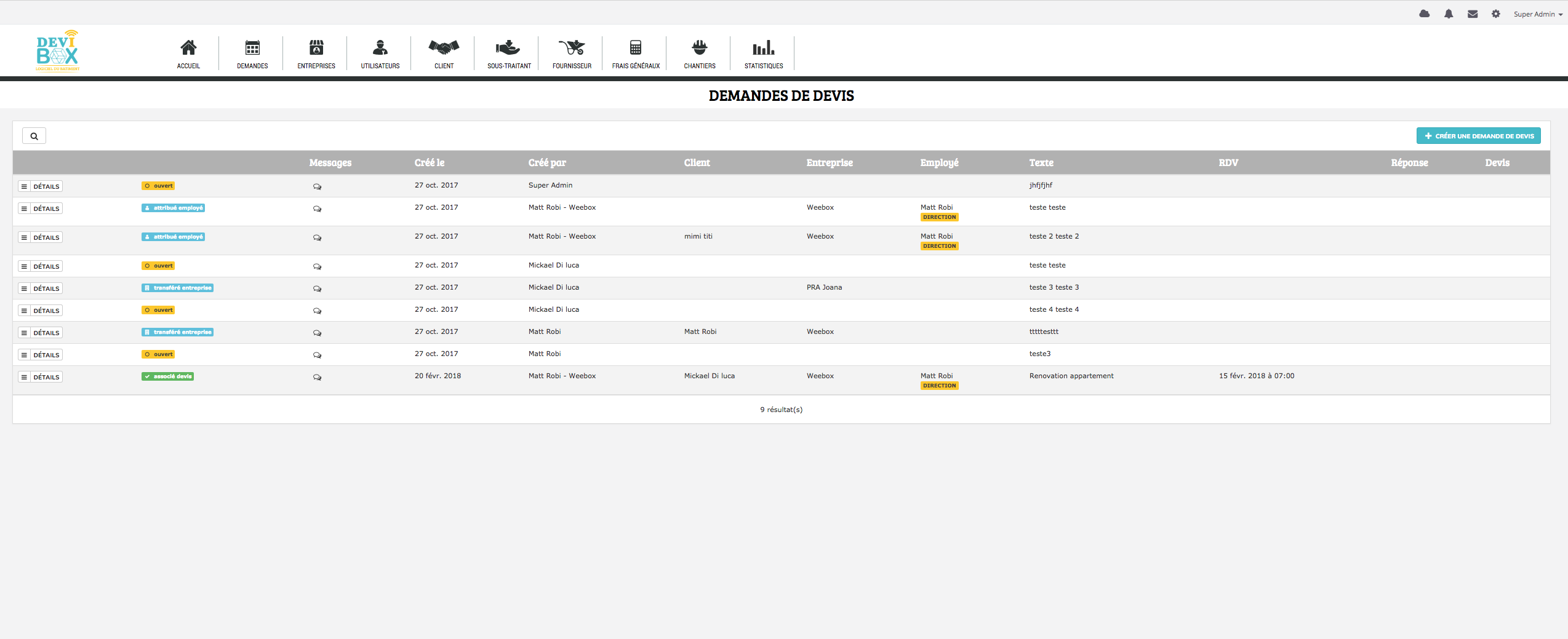Open messages icon for teste 3 teste 3 row
The width and height of the screenshot is (1568, 639).
(x=317, y=288)
